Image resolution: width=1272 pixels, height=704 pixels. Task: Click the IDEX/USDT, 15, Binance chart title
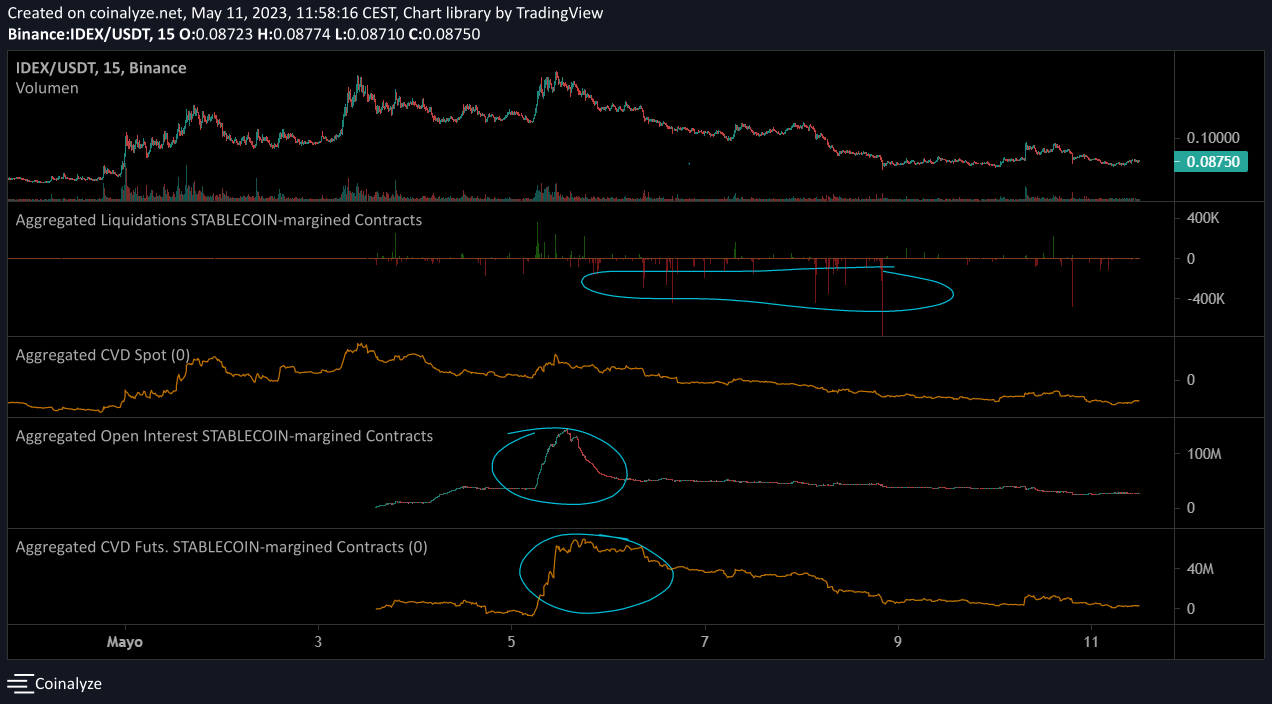point(101,68)
